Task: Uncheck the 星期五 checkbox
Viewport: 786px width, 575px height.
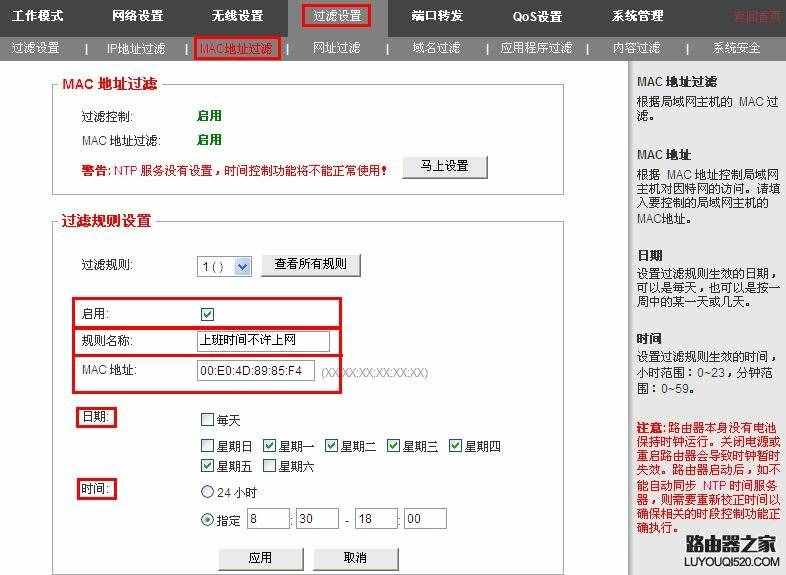Action: click(207, 466)
